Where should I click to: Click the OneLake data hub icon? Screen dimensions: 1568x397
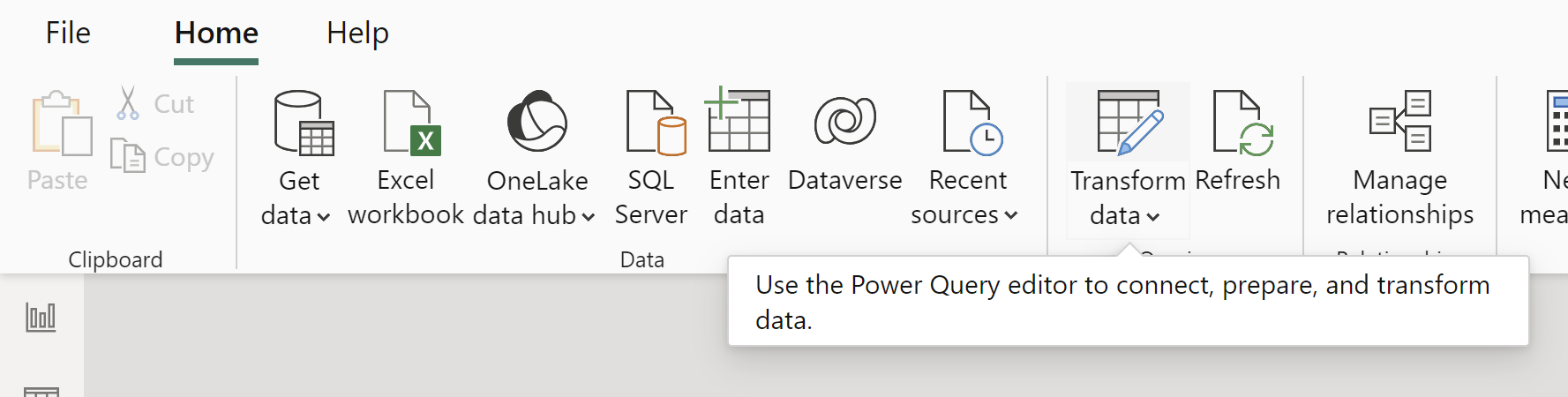(x=536, y=122)
